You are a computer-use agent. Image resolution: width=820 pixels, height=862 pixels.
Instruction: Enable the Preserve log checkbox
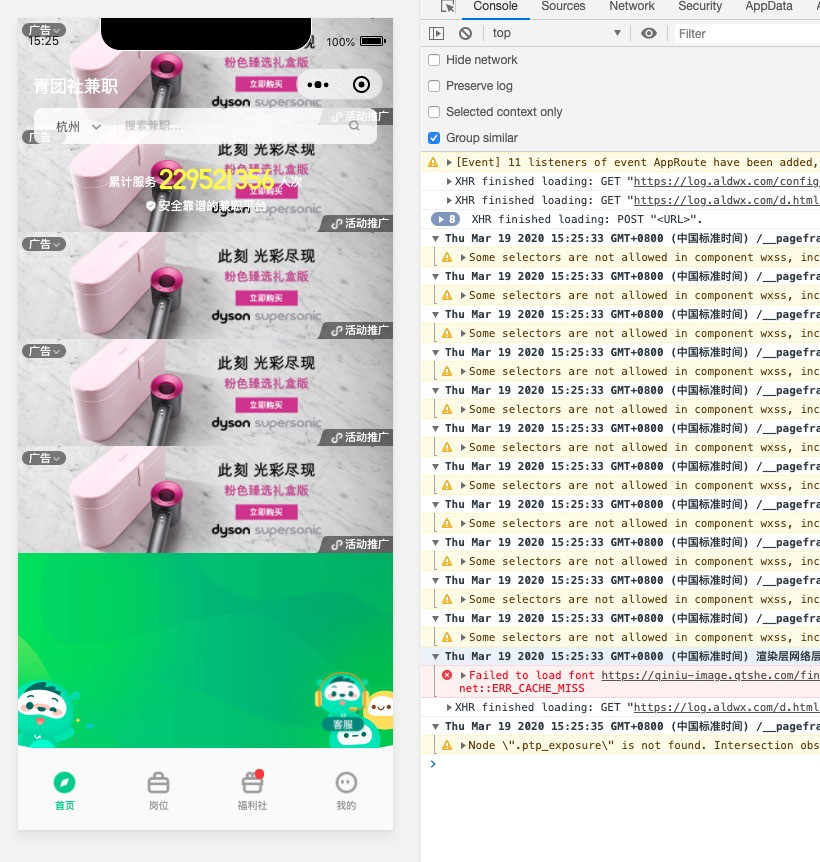coord(434,86)
